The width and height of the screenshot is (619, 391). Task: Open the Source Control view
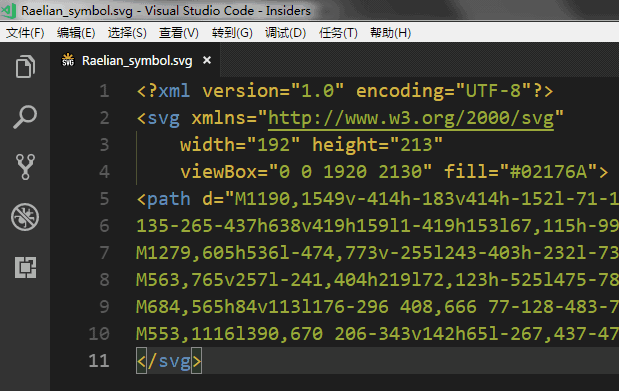(x=25, y=167)
